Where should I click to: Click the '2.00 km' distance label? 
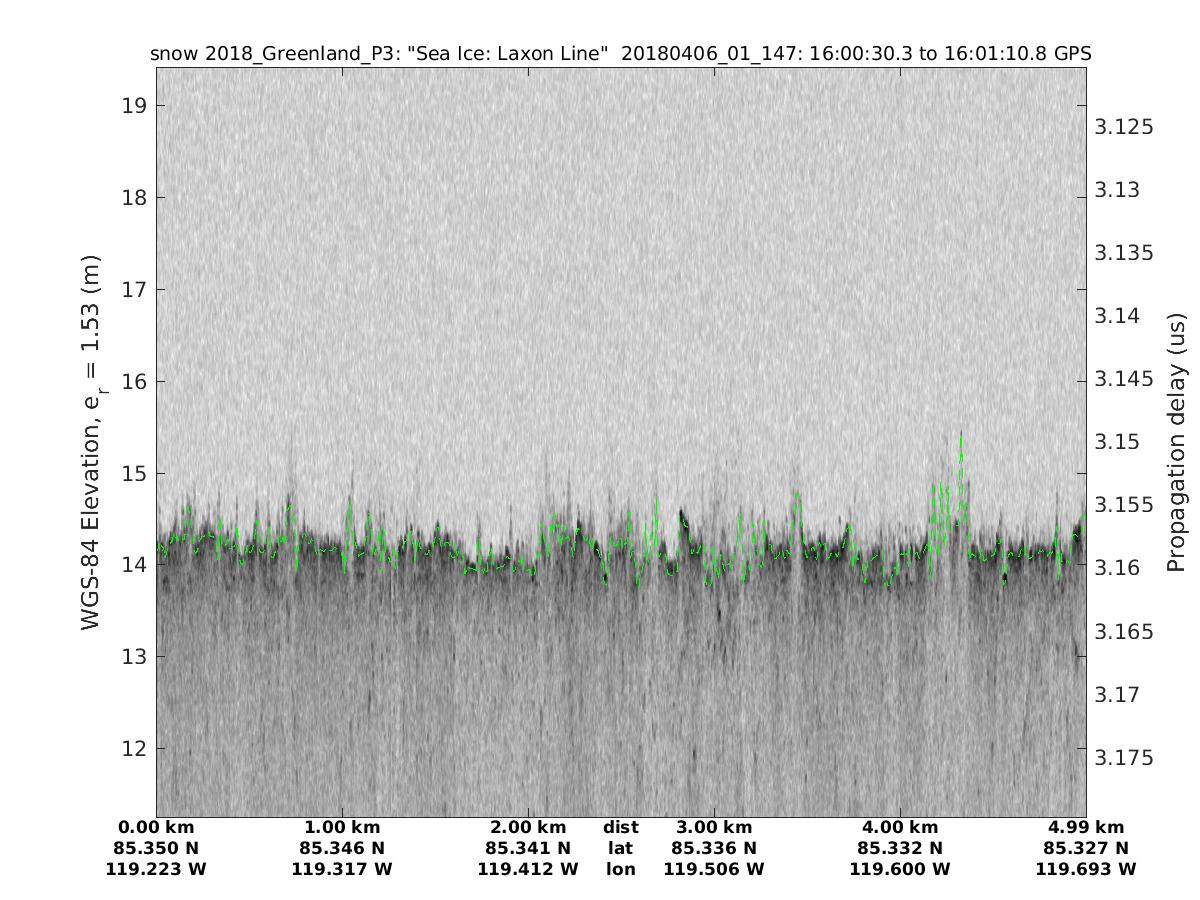pyautogui.click(x=528, y=827)
